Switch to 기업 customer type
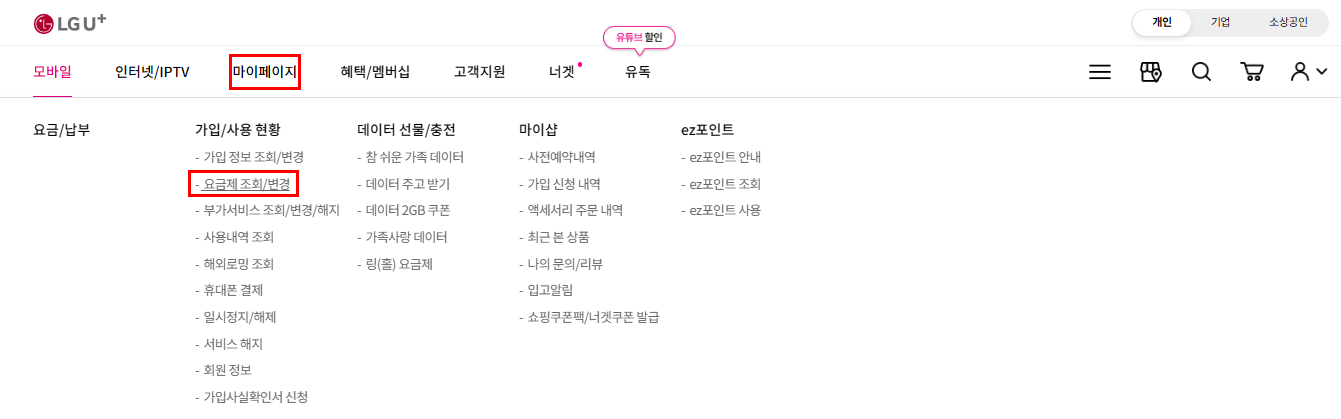 pos(1220,22)
